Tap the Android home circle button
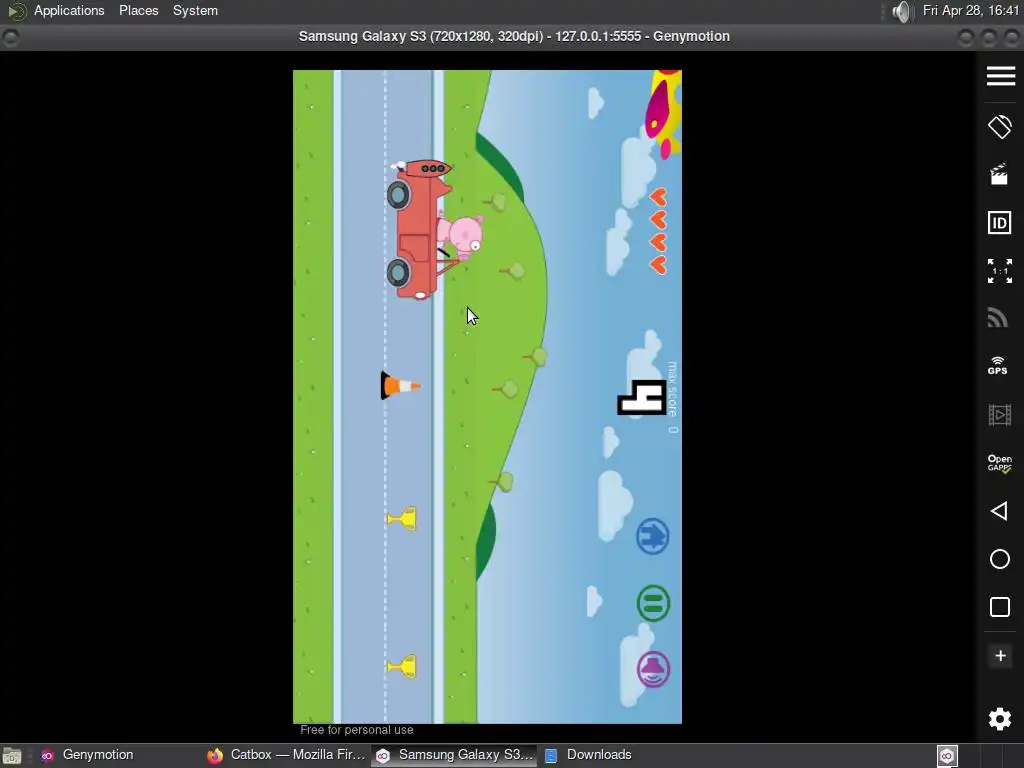1024x768 pixels. point(999,559)
